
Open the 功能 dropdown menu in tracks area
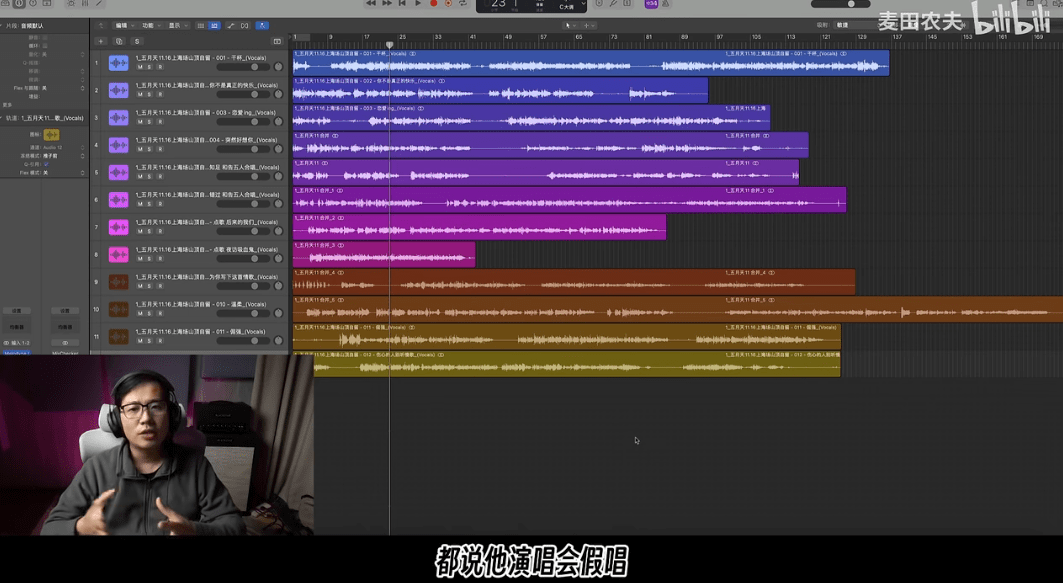click(150, 26)
